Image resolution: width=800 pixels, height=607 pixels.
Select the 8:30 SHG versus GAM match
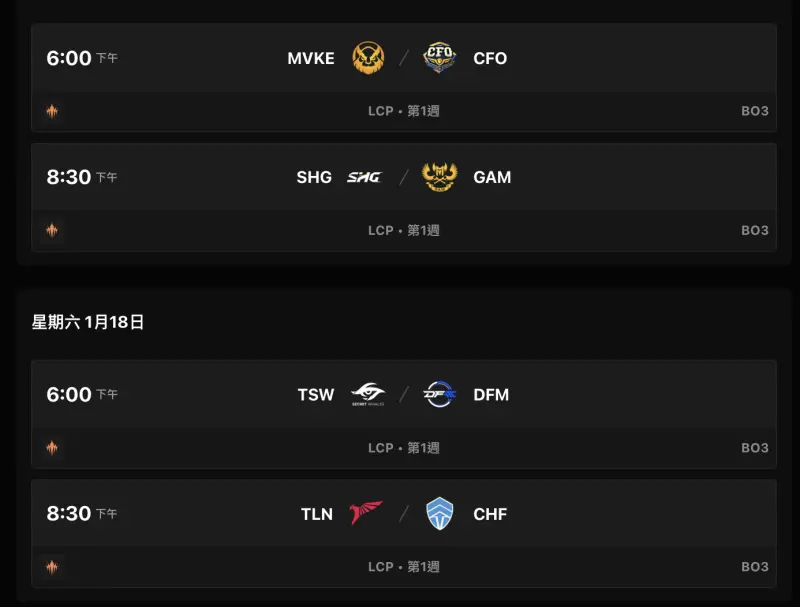404,197
